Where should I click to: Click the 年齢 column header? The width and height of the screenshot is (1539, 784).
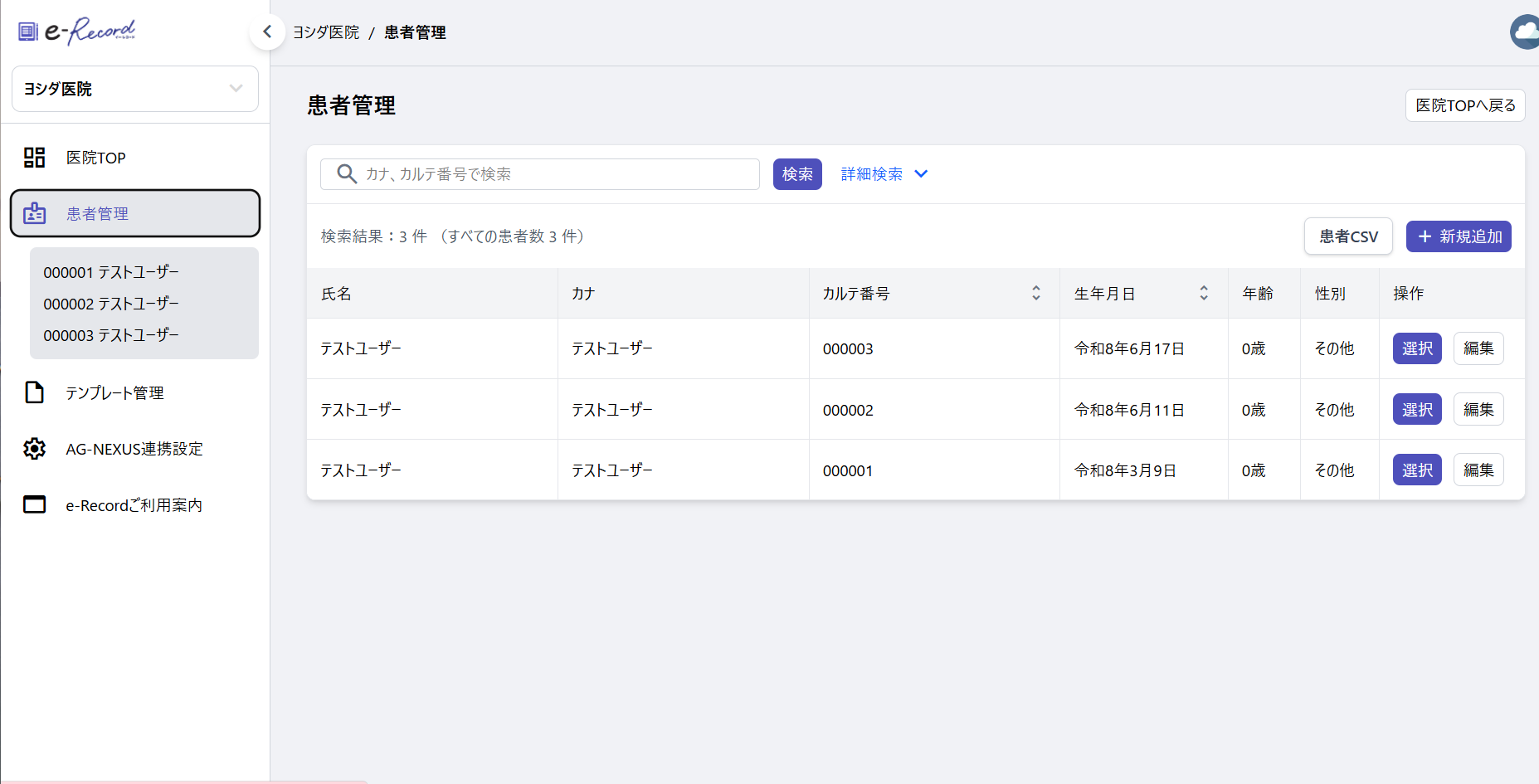click(1264, 294)
